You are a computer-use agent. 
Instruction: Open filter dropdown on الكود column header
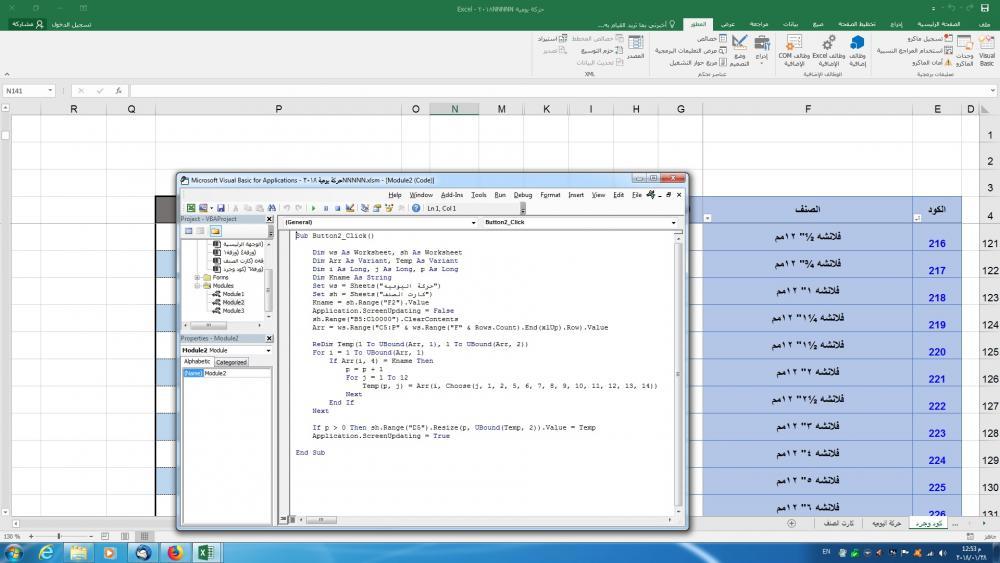(917, 218)
